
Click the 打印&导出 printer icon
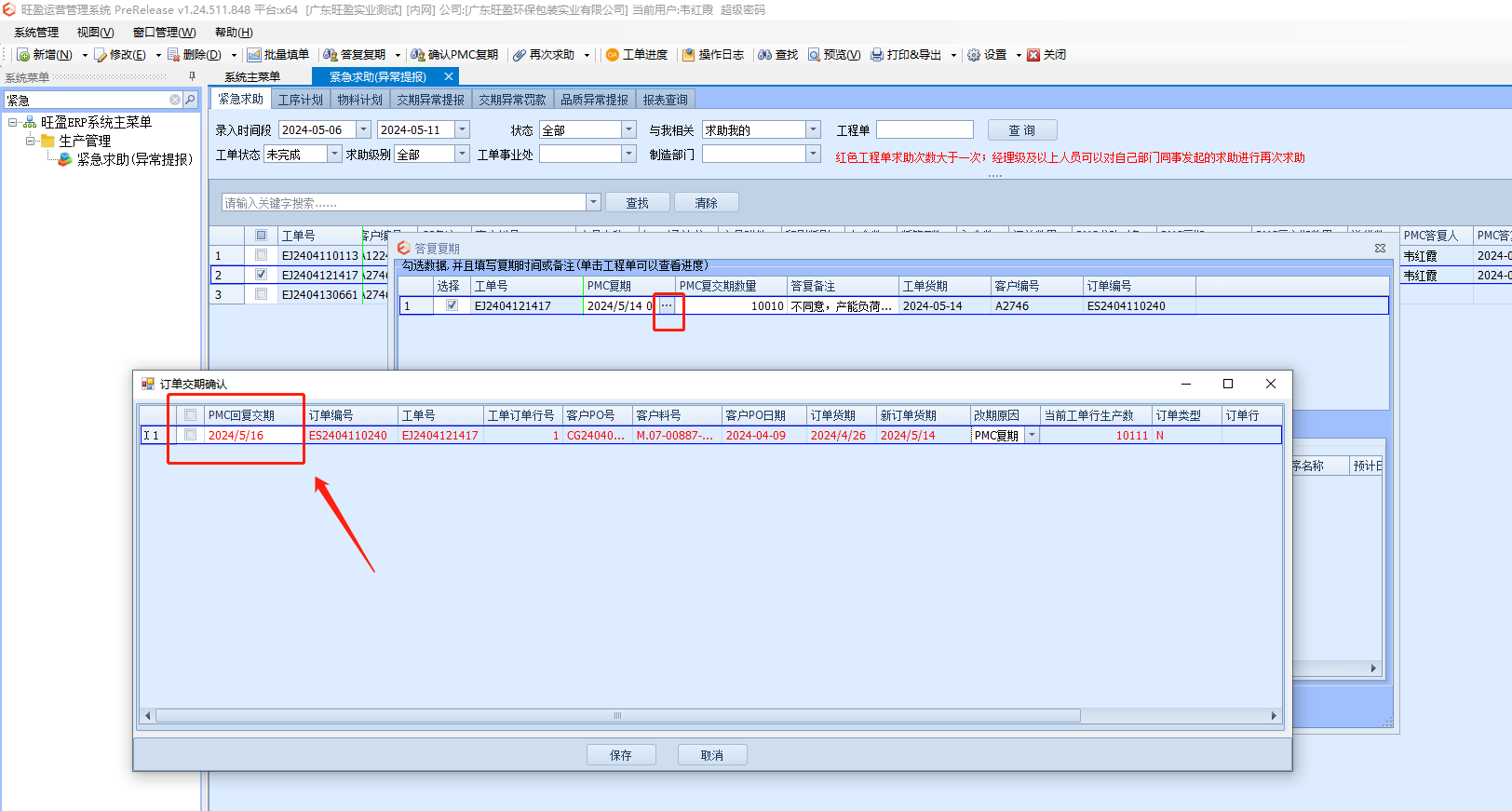(877, 55)
